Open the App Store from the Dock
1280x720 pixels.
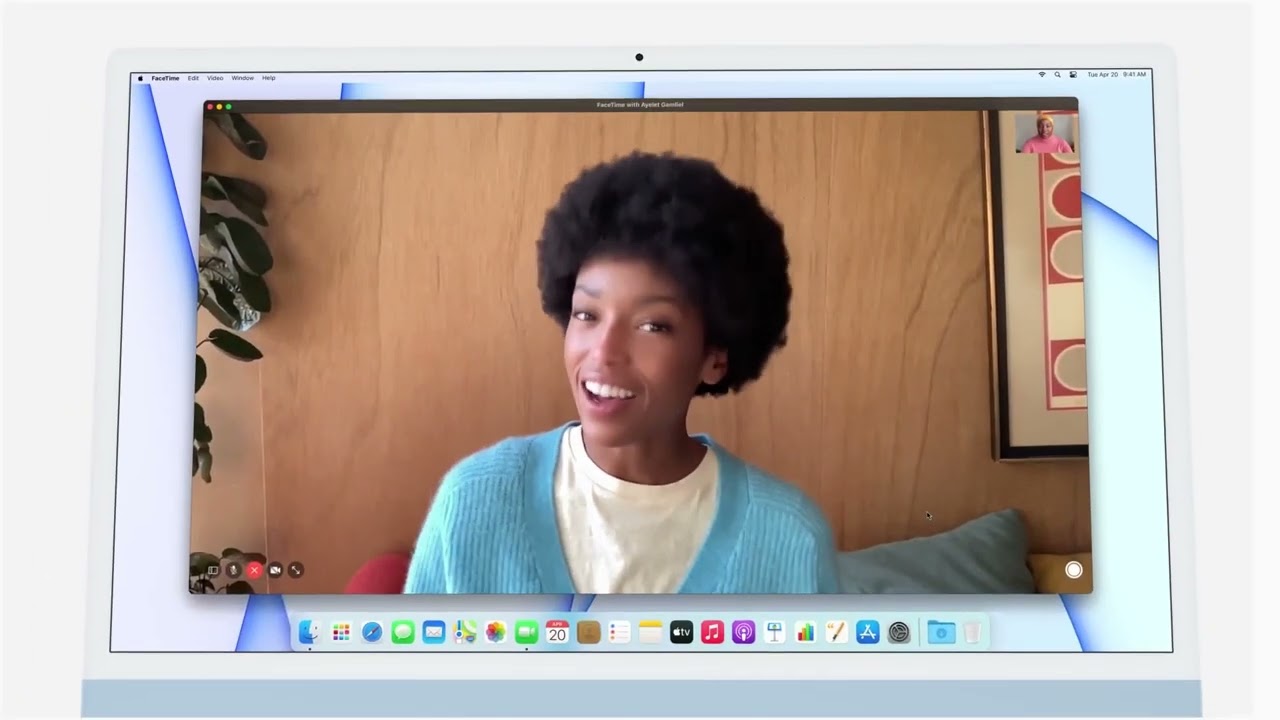pos(868,632)
